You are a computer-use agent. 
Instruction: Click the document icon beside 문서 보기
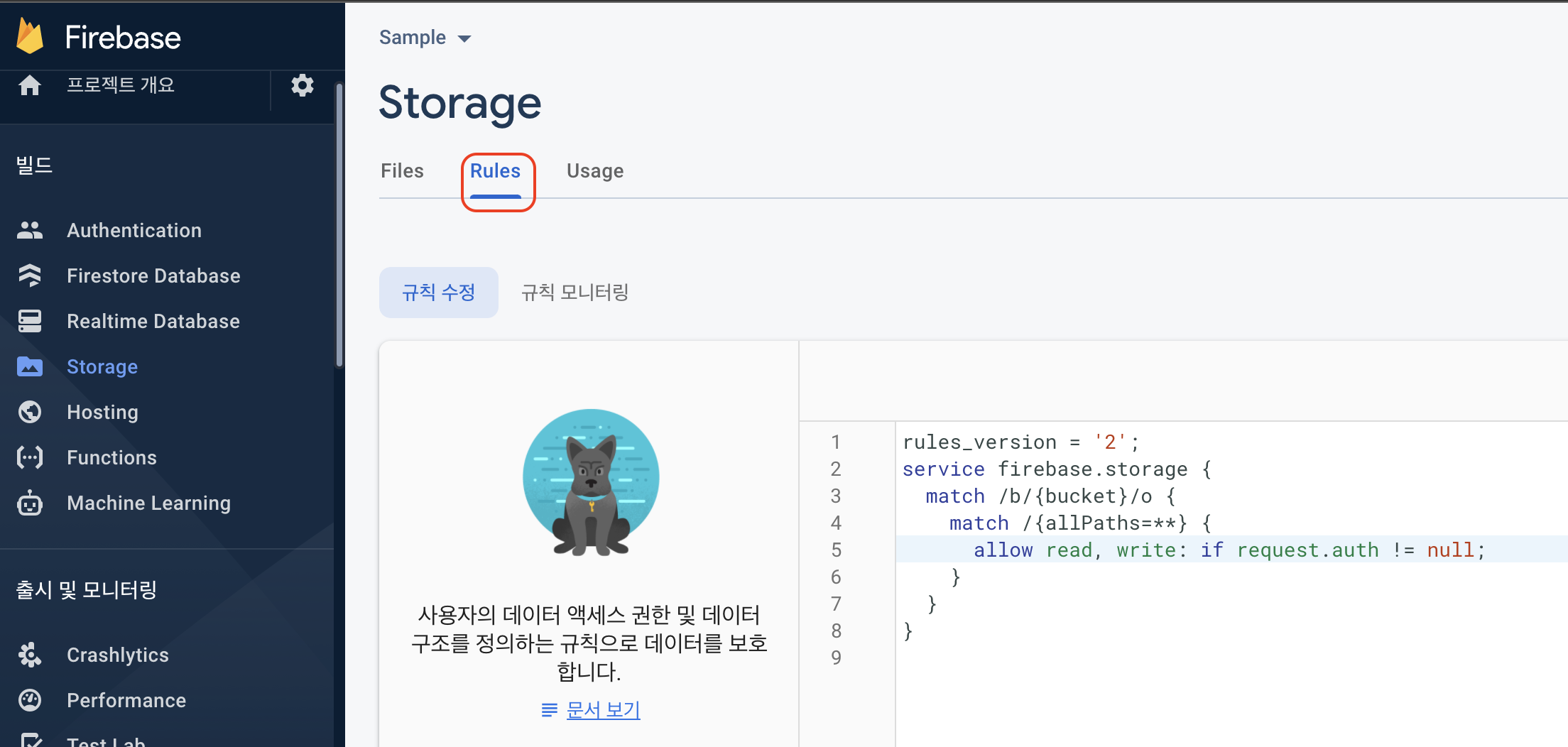point(550,710)
